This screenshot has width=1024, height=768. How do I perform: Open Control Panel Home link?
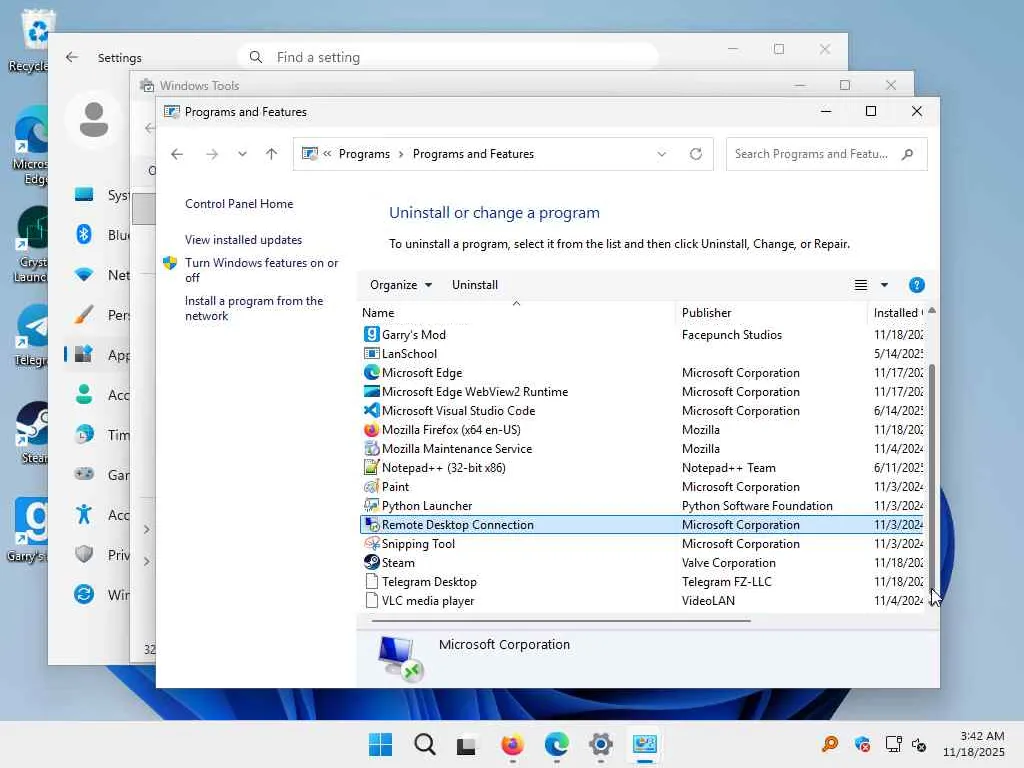click(239, 204)
